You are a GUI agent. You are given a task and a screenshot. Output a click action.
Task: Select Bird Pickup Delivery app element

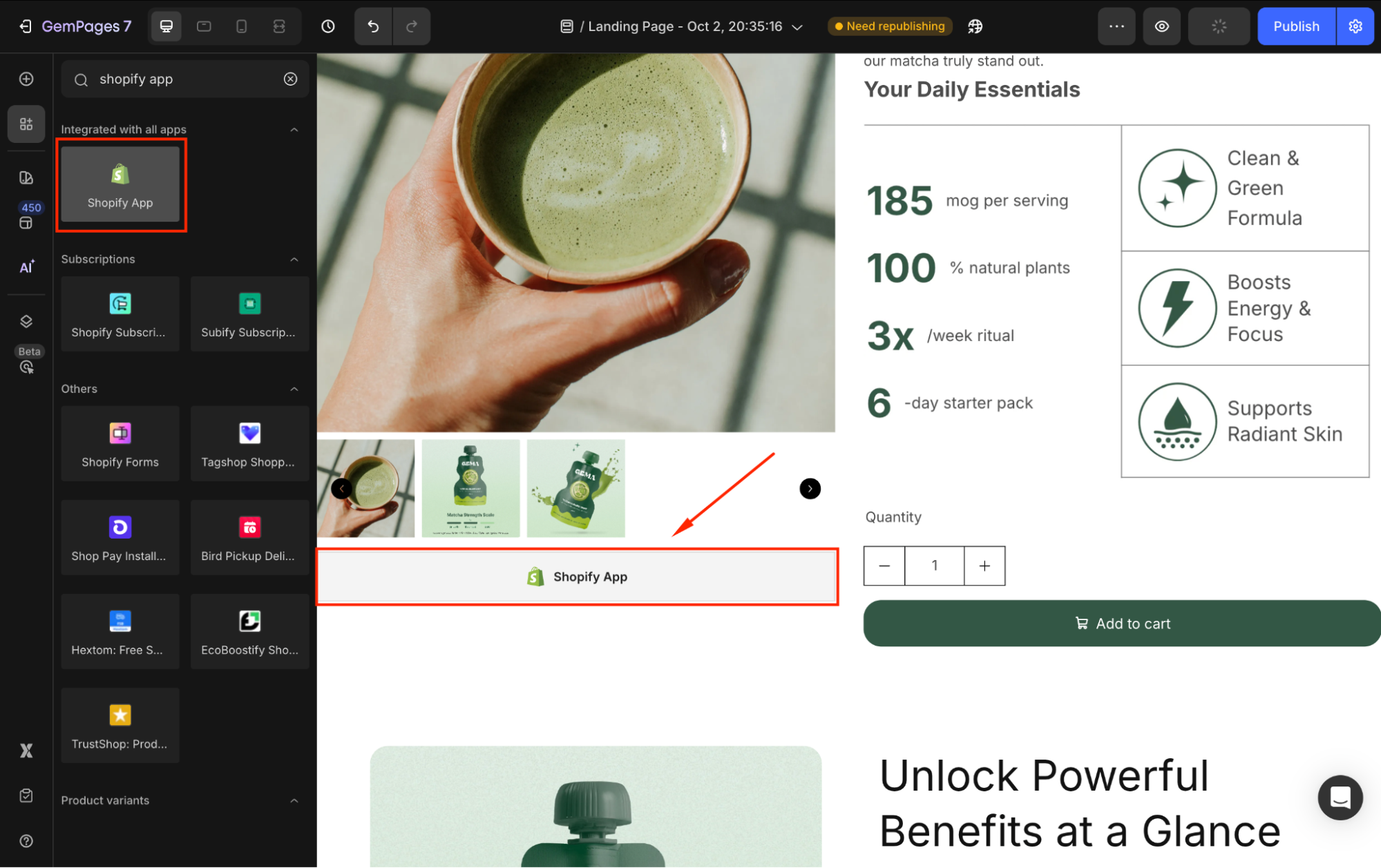(249, 537)
